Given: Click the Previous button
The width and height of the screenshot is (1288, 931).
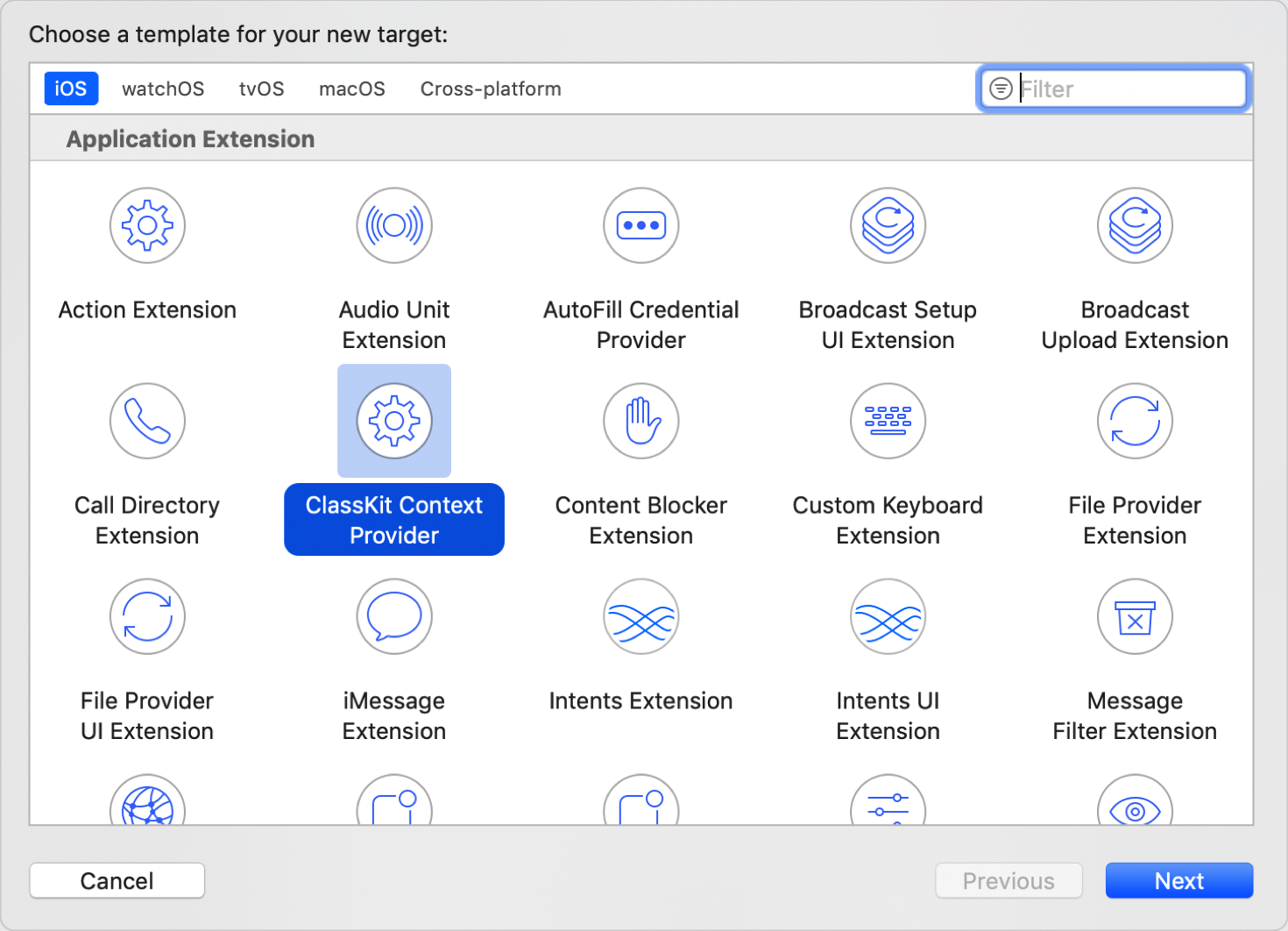Looking at the screenshot, I should click(x=1008, y=881).
